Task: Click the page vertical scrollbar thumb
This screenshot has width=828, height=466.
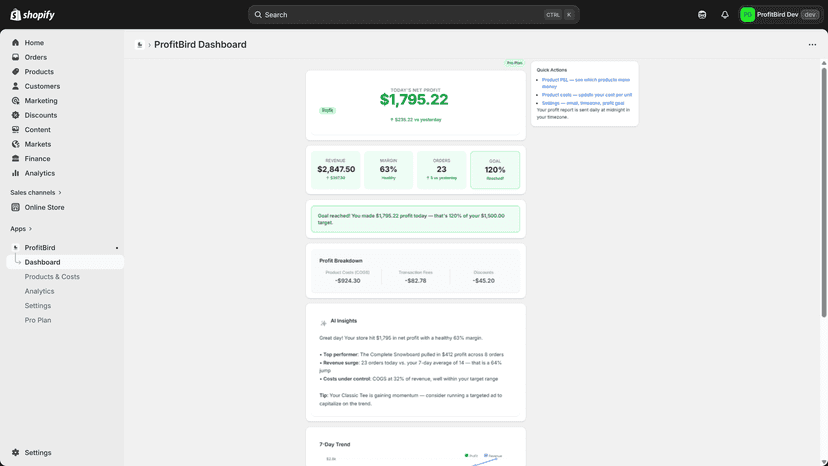Action: pos(824,193)
